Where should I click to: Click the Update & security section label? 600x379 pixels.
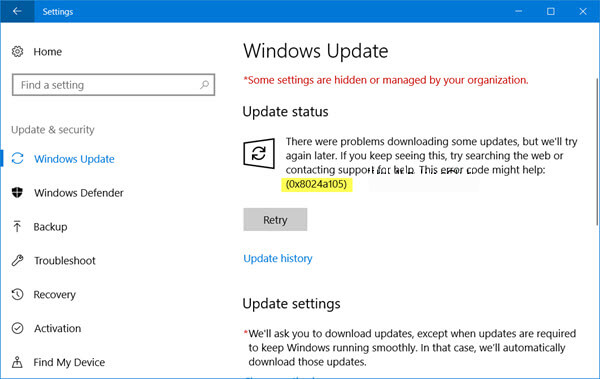(x=53, y=130)
